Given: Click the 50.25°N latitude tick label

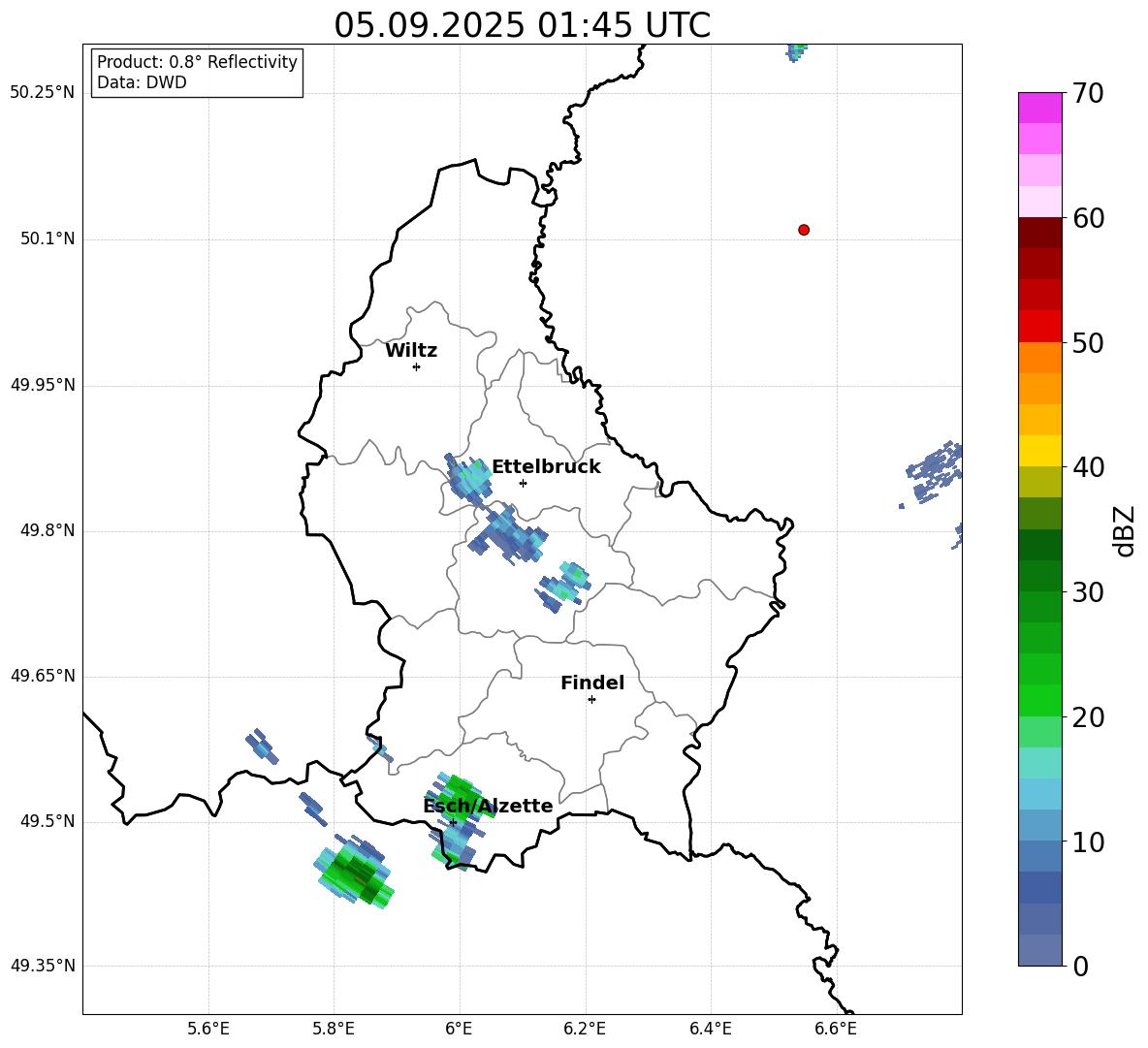Looking at the screenshot, I should point(43,93).
